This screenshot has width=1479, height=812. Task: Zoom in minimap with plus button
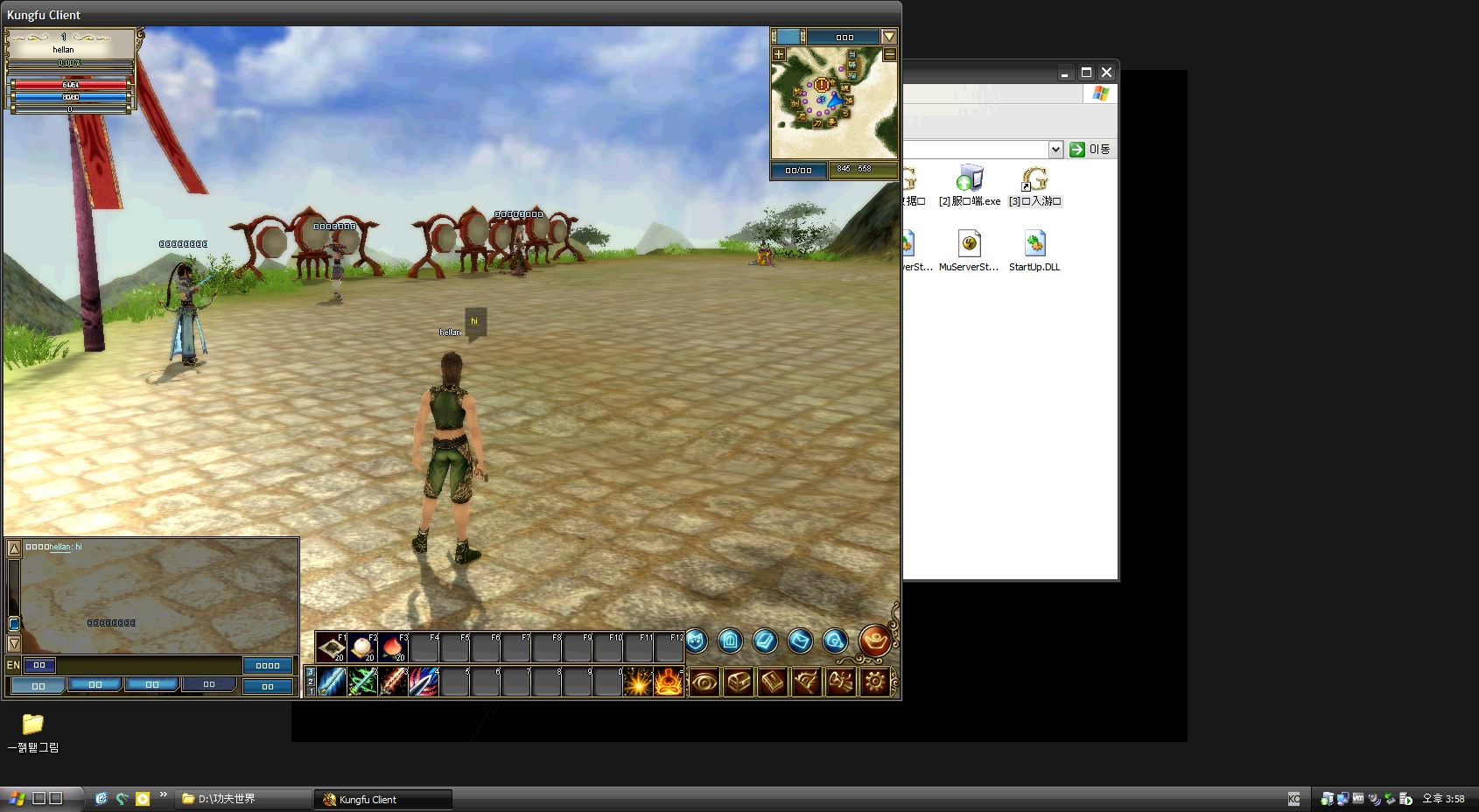pos(779,54)
